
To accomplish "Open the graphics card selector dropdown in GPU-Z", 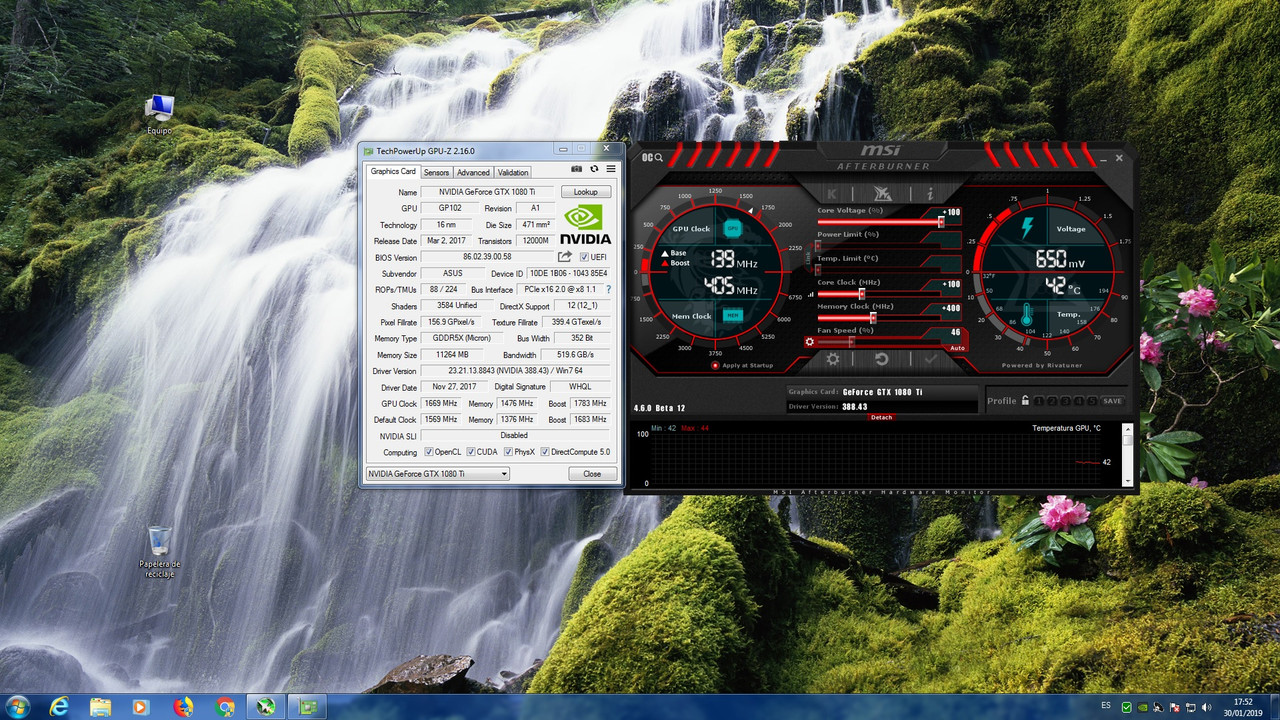I will coord(502,473).
